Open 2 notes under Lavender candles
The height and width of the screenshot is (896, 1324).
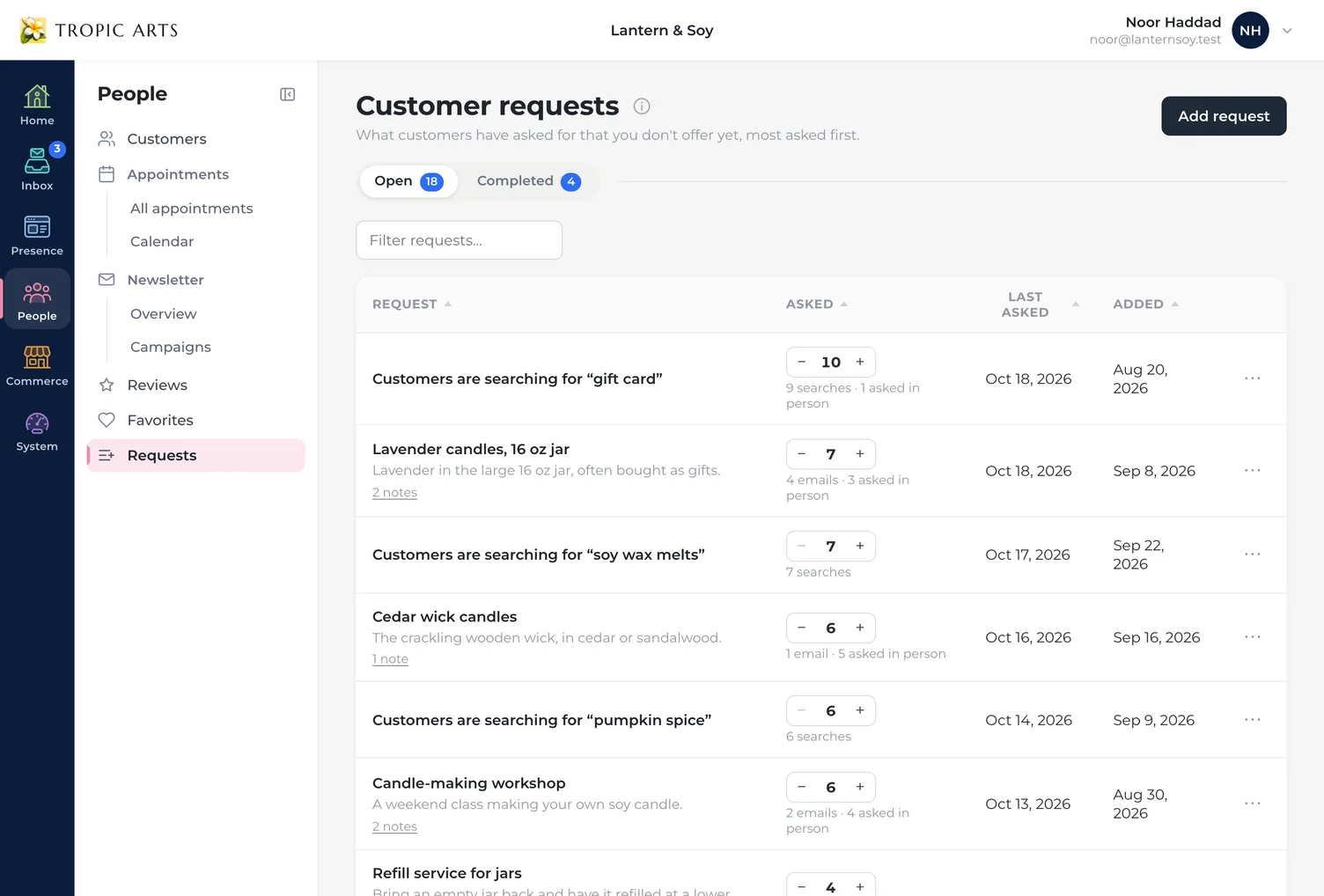click(x=394, y=493)
